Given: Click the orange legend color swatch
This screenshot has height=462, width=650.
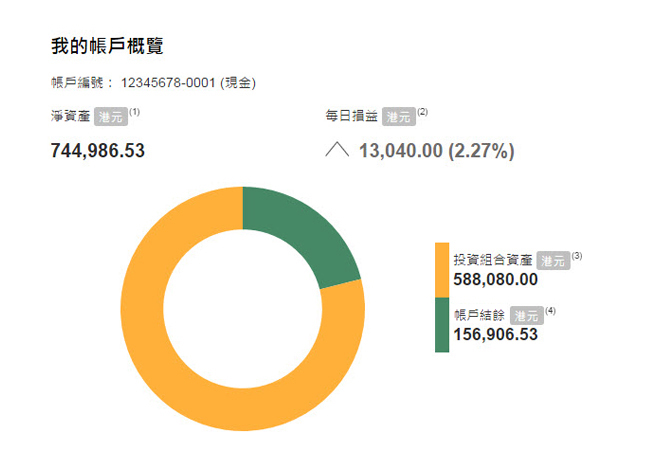Looking at the screenshot, I should [441, 269].
